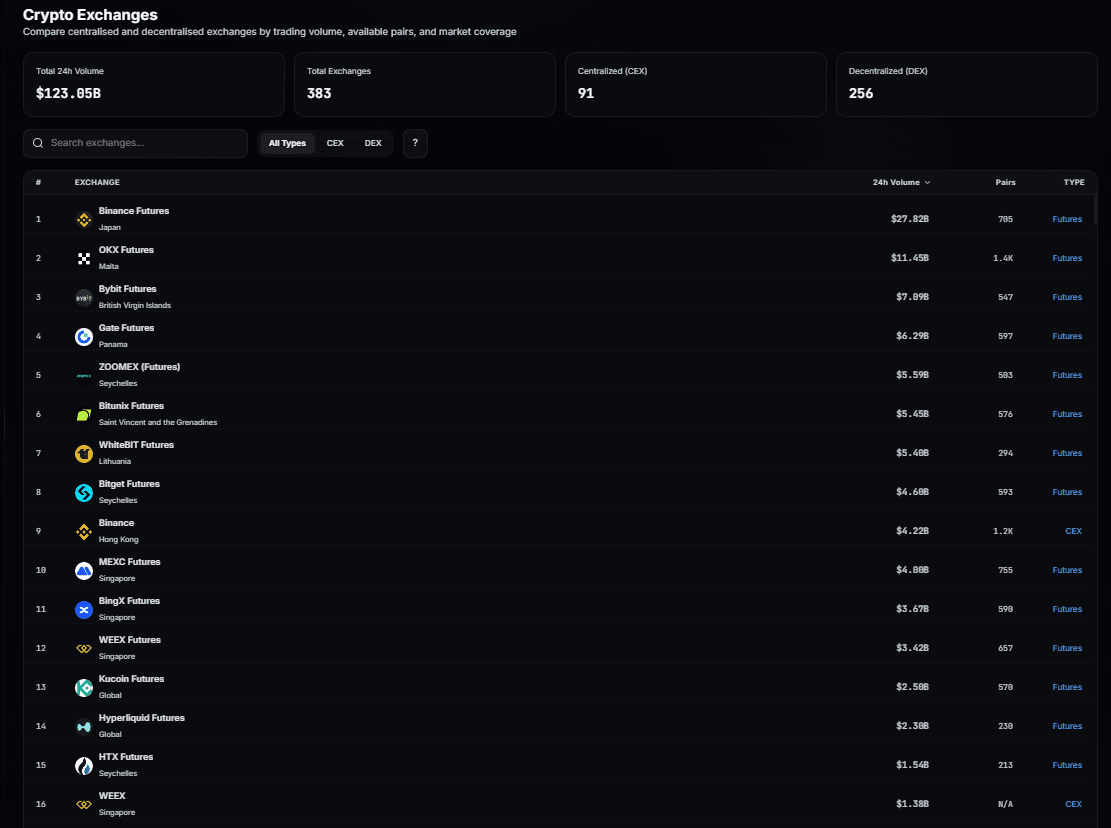1111x828 pixels.
Task: Click the table vertical scrollbar thumb
Action: [x=1095, y=211]
